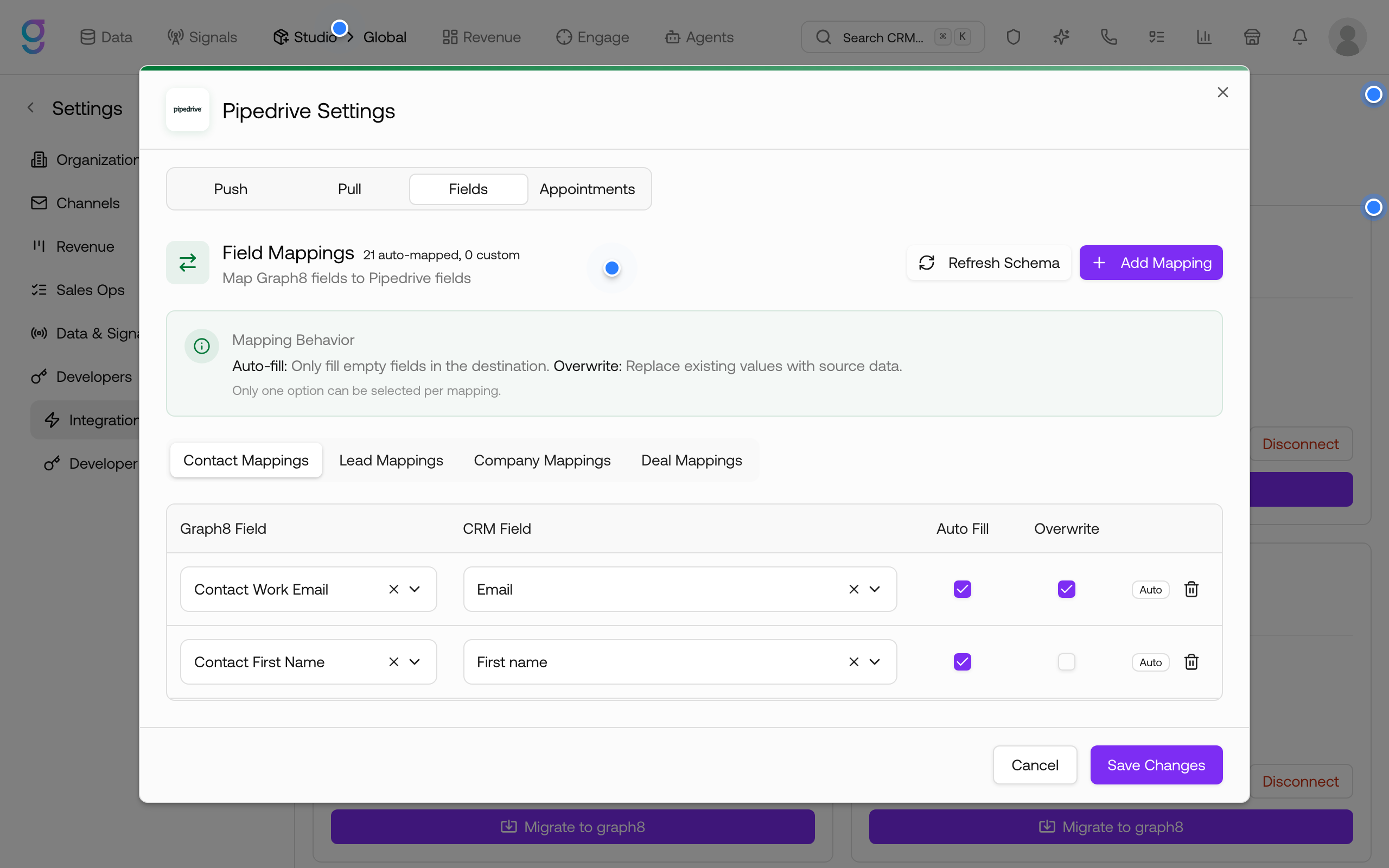Screen dimensions: 1389x868
Task: Click the Auto badge on Email row
Action: pyautogui.click(x=1150, y=590)
